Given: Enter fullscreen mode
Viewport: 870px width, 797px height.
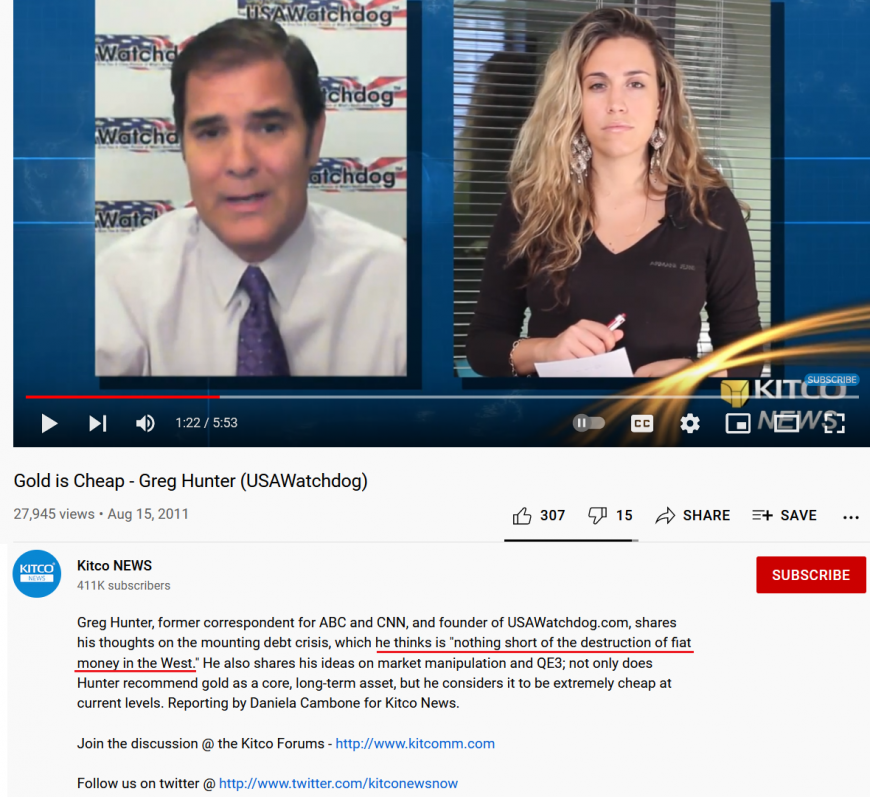Looking at the screenshot, I should (x=834, y=423).
